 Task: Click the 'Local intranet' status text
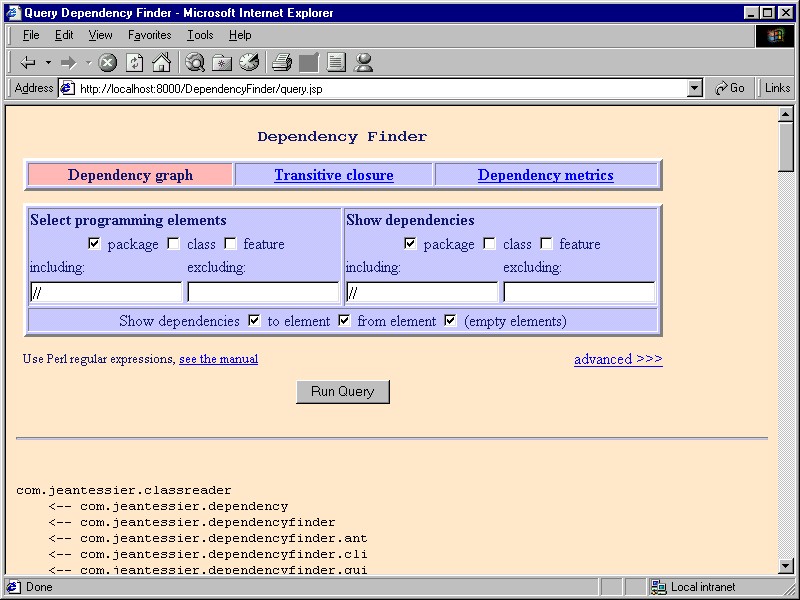point(703,587)
